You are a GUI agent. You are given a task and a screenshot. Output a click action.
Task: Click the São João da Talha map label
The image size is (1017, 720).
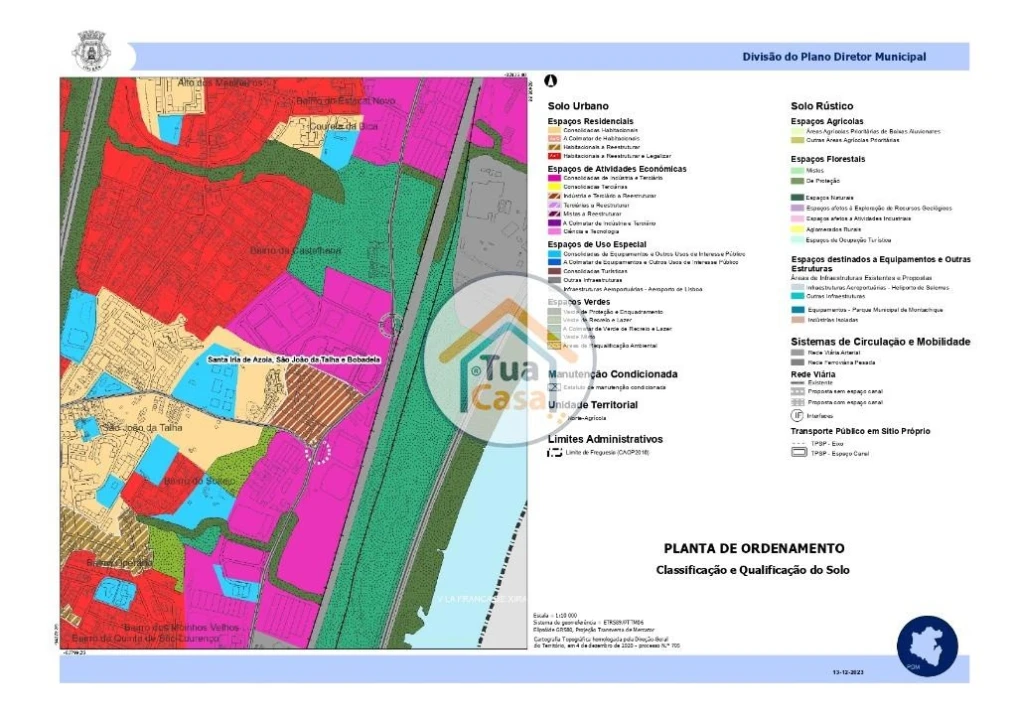[x=142, y=428]
